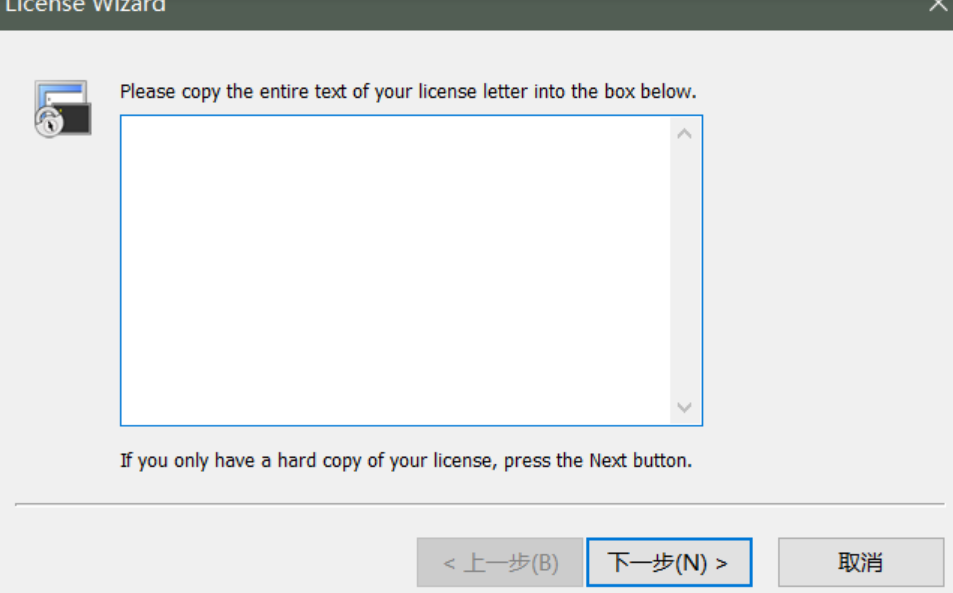
Task: Click the down arrow of the license box scrollbar
Action: (x=685, y=407)
